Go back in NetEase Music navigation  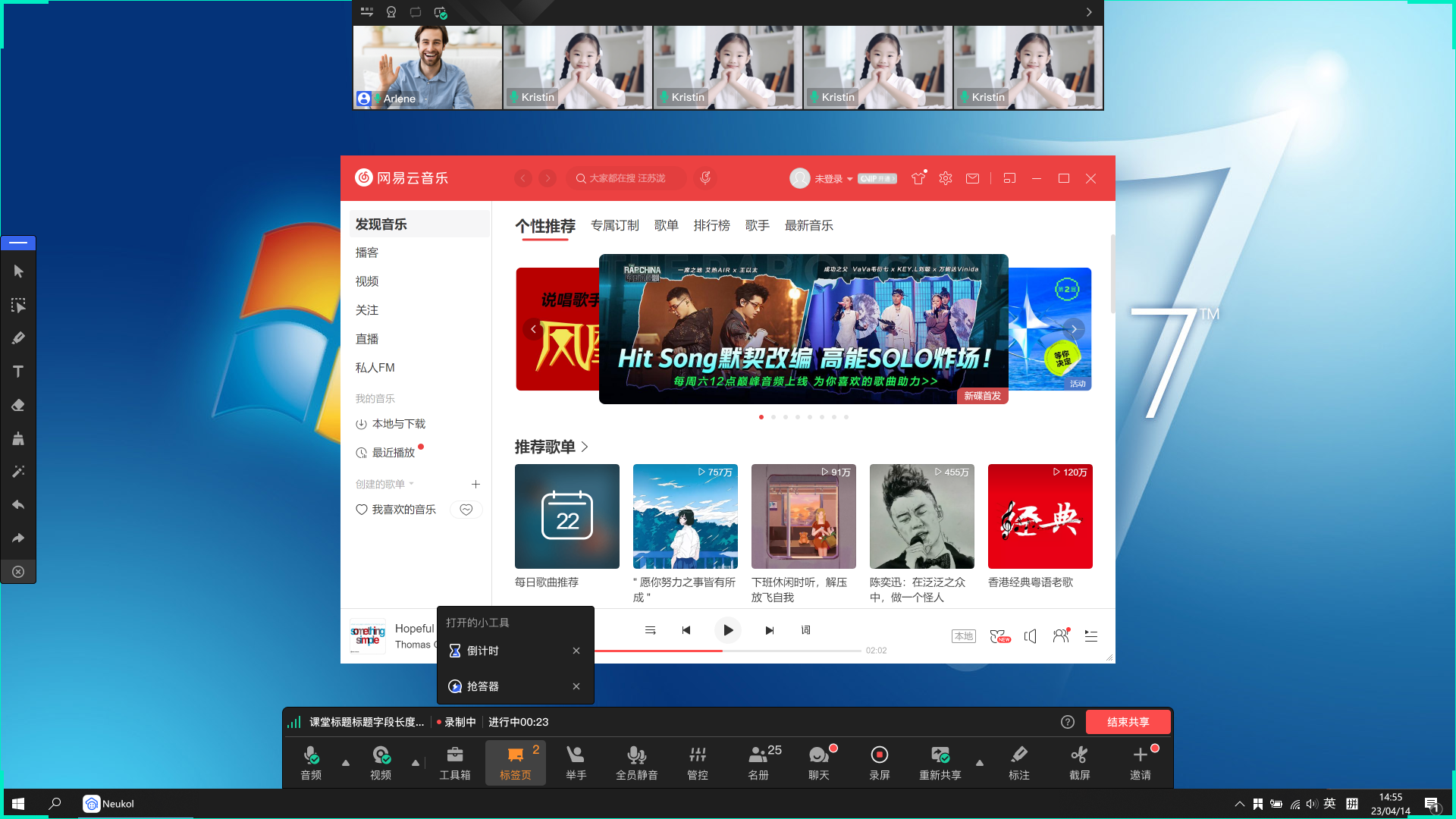point(523,178)
